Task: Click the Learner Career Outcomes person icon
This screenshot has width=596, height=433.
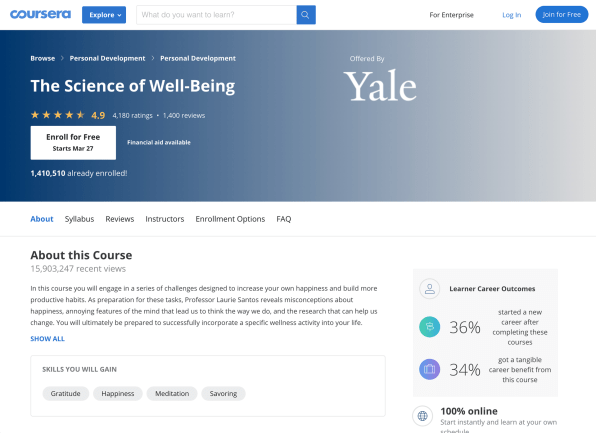Action: tap(430, 289)
